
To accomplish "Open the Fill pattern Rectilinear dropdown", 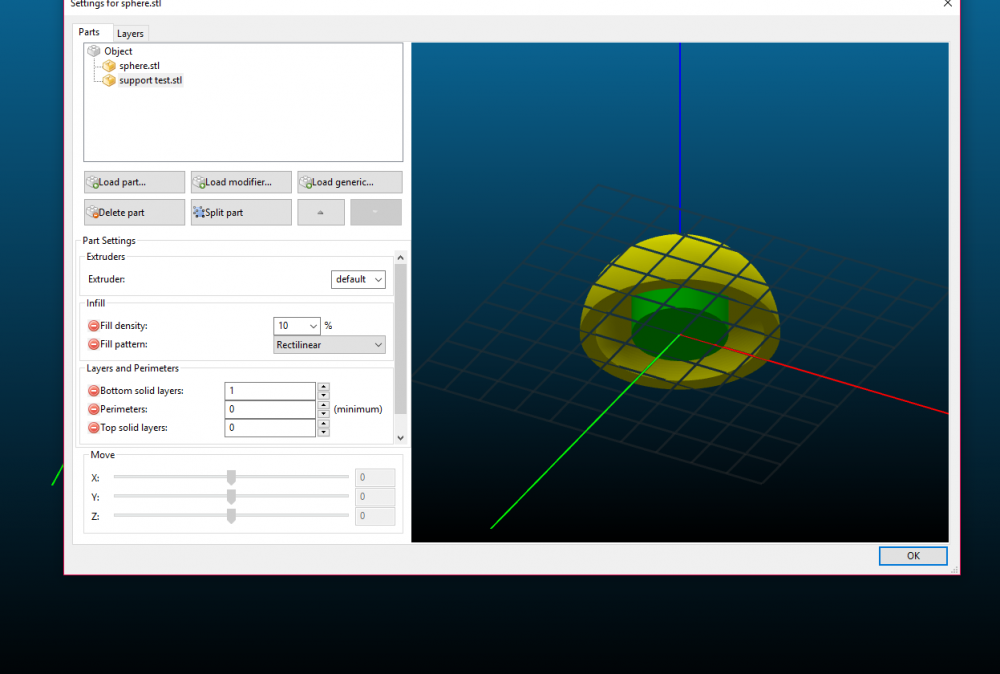I will [x=329, y=345].
